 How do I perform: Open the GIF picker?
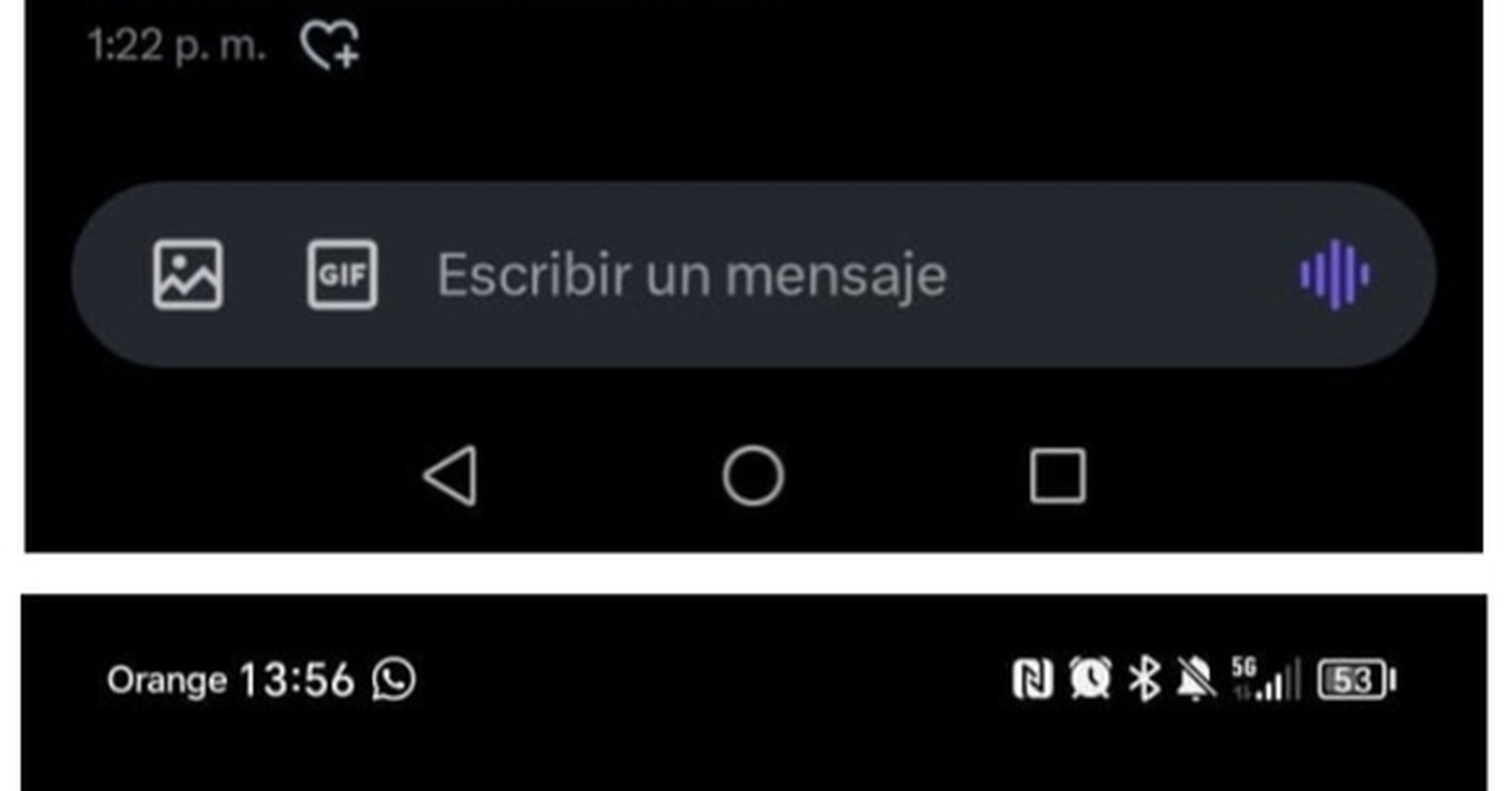(x=342, y=275)
